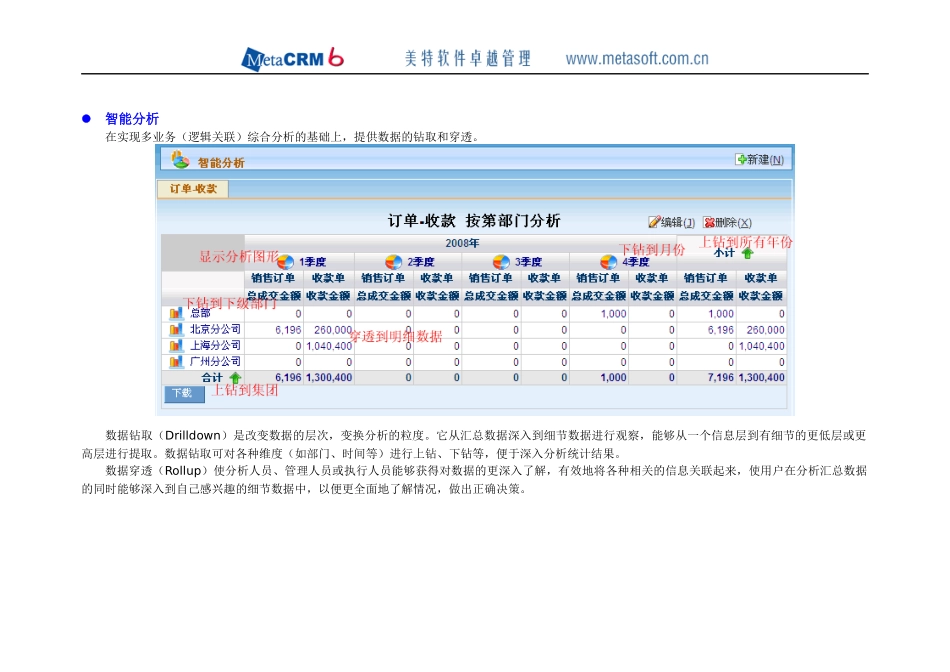The width and height of the screenshot is (950, 672).
Task: Select the 上海分公司 row label
Action: (216, 345)
